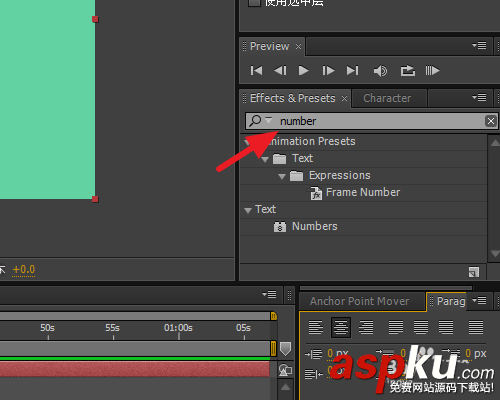500x400 pixels.
Task: Click the Expressions folder icon
Action: [296, 176]
